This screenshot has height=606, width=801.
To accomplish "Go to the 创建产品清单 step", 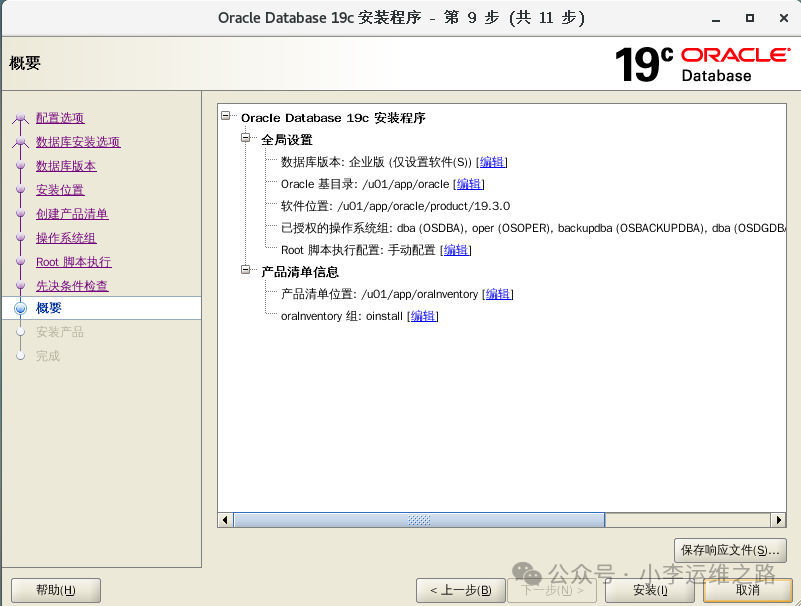I will 72,214.
